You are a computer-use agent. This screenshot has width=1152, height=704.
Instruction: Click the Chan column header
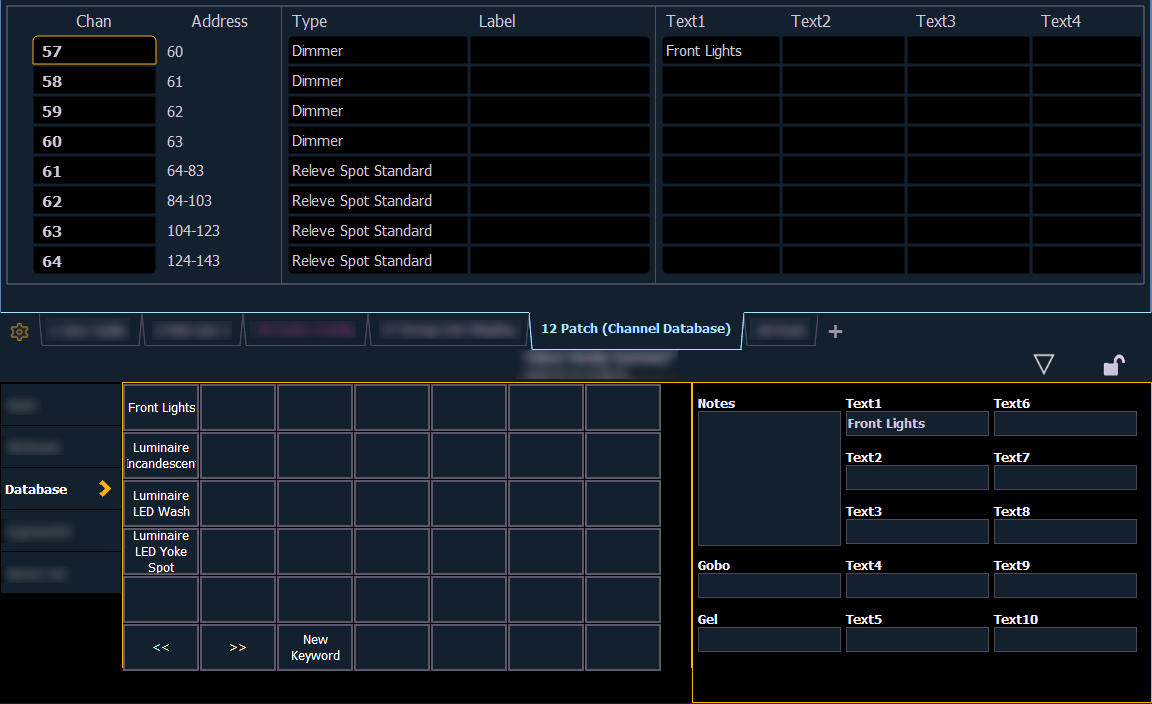[x=94, y=21]
